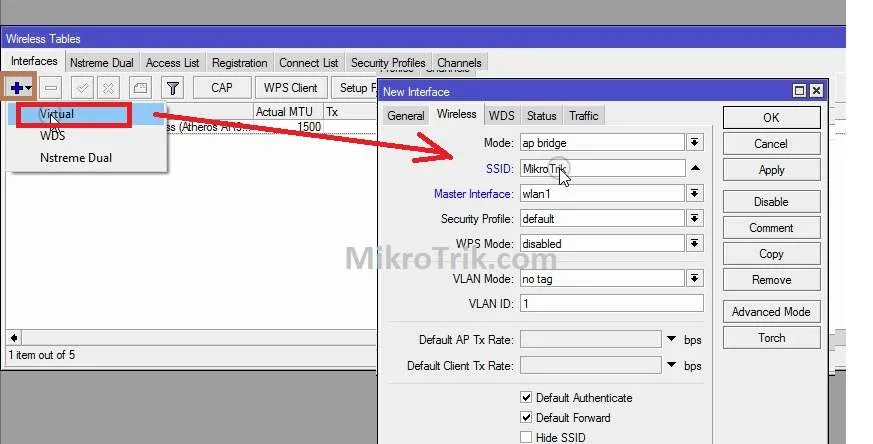Open the Traffic tab in New Interface
The height and width of the screenshot is (444, 873).
click(584, 116)
